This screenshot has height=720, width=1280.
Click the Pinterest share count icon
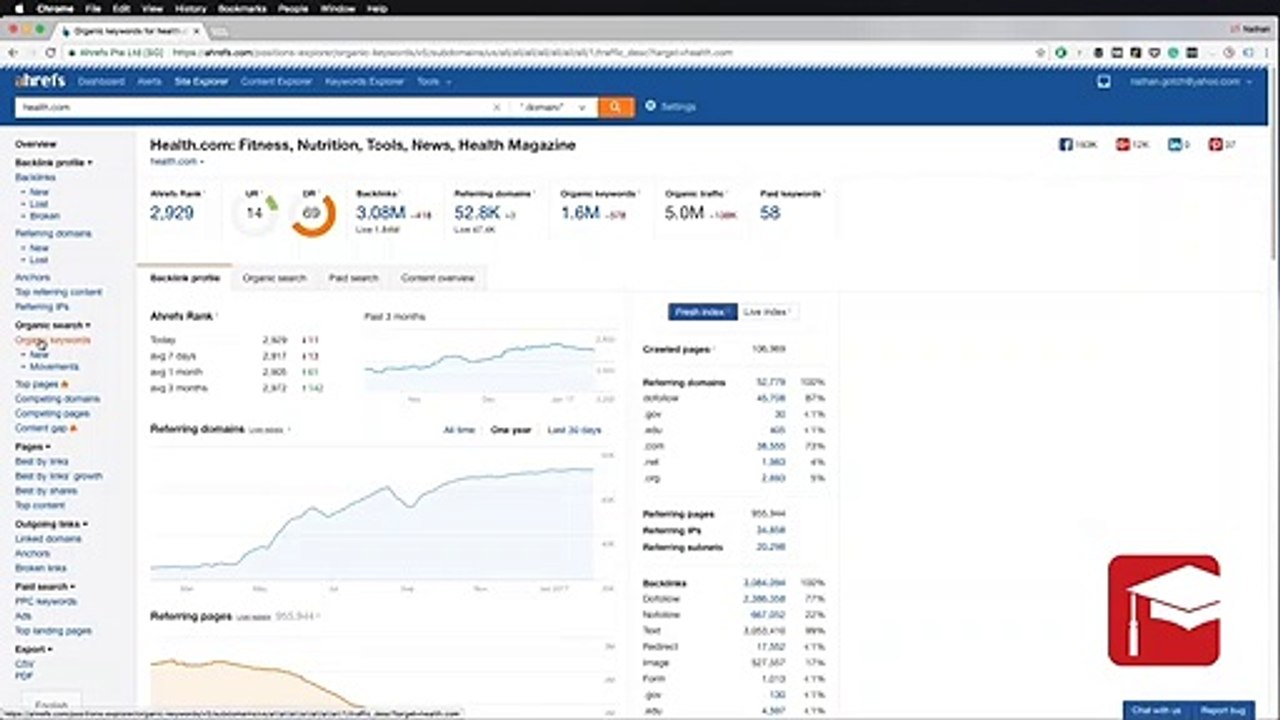point(1215,145)
